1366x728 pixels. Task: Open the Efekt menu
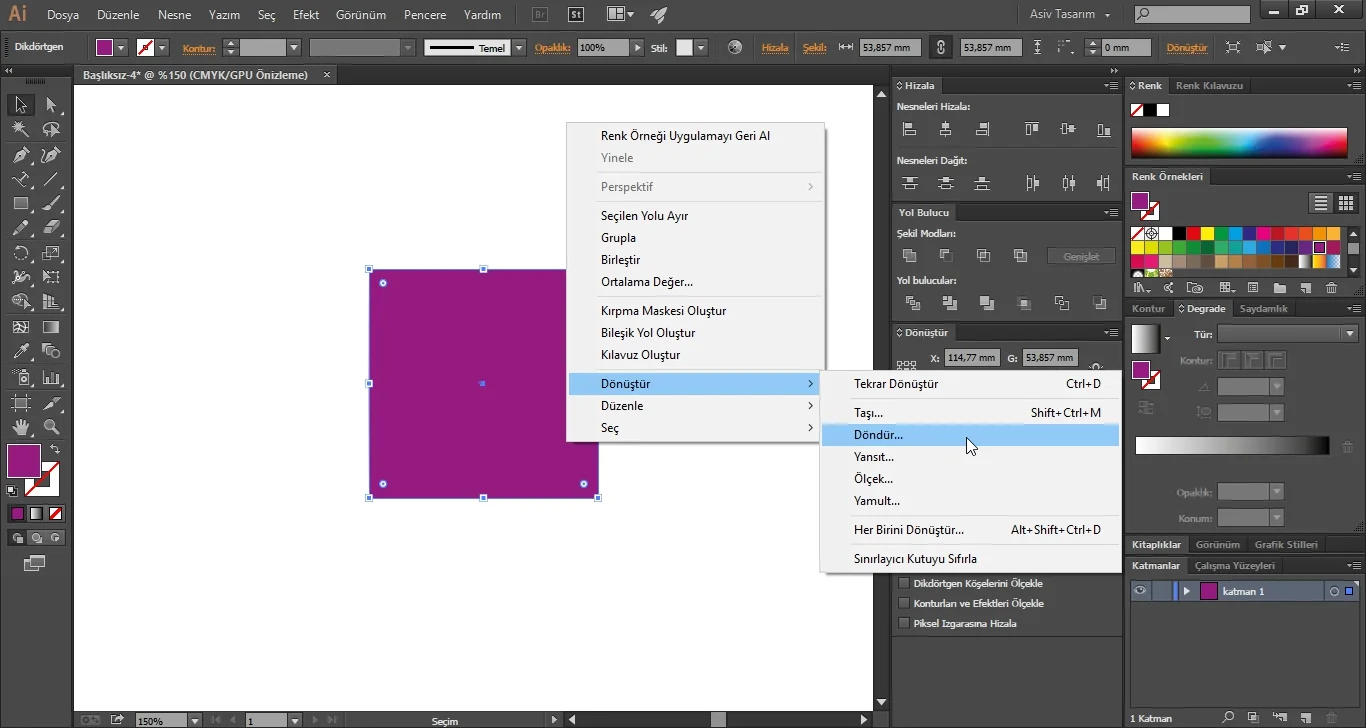(306, 15)
